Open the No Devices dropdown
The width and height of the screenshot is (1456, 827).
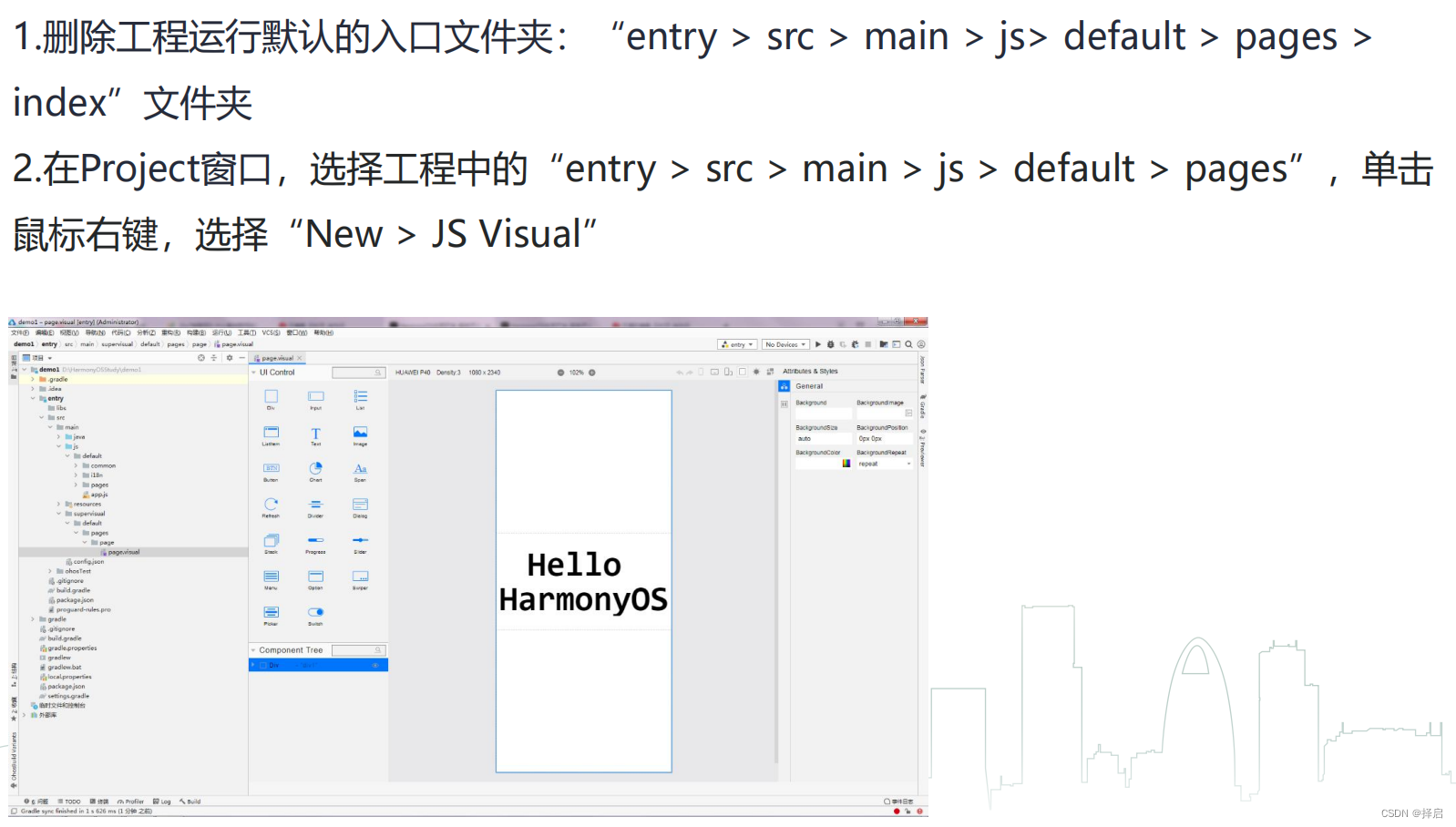click(785, 344)
